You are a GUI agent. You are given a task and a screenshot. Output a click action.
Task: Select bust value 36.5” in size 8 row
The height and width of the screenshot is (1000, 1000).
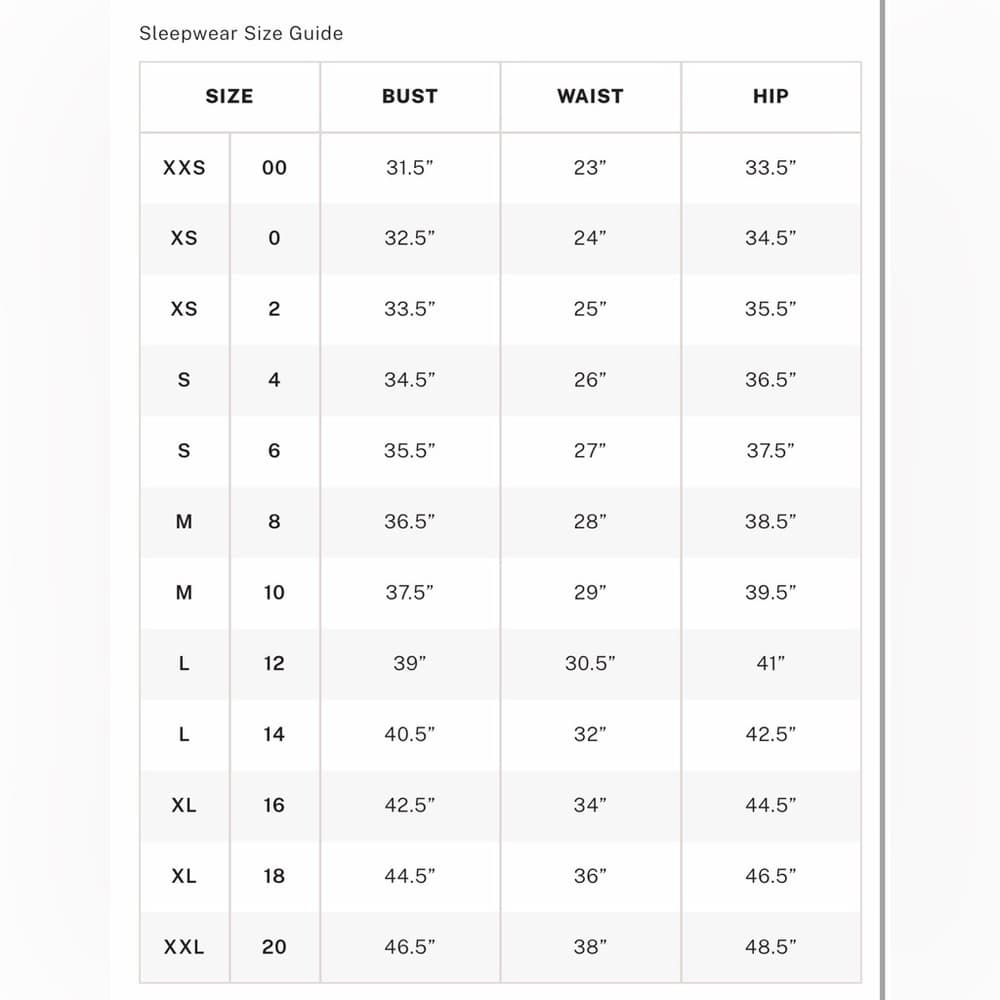click(409, 521)
